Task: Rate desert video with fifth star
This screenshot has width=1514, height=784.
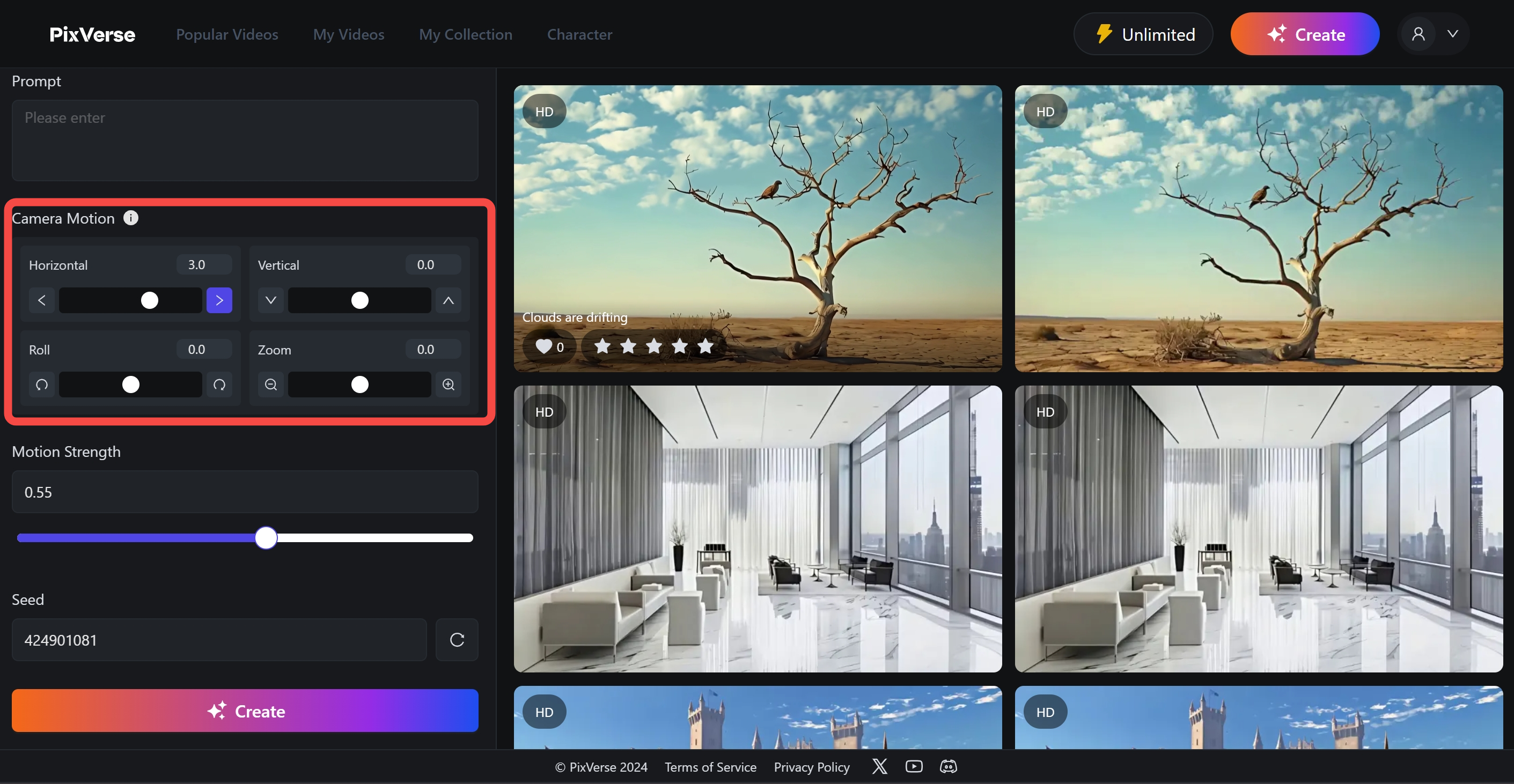Action: tap(705, 346)
